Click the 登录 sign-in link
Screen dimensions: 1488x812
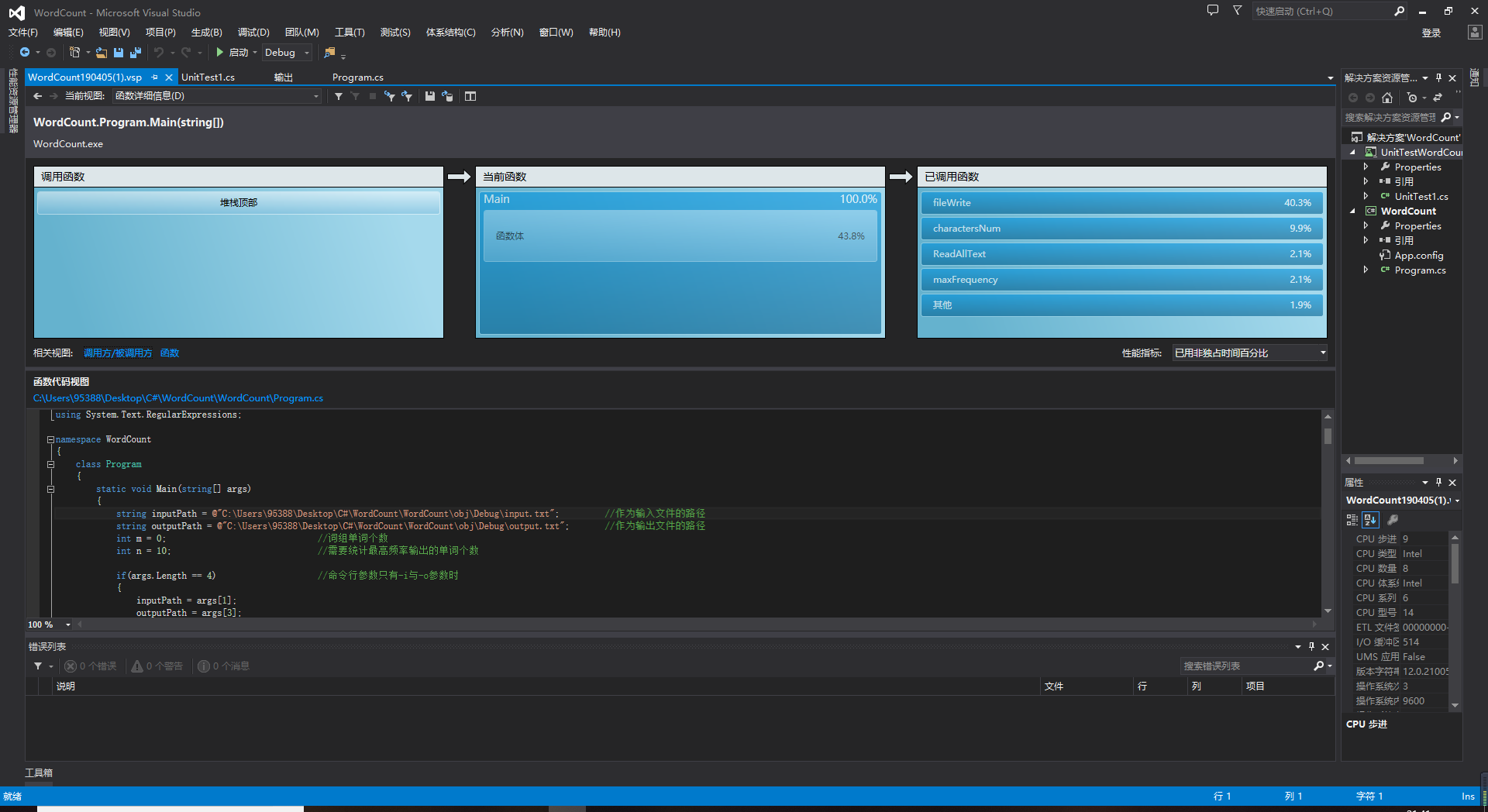pyautogui.click(x=1431, y=33)
